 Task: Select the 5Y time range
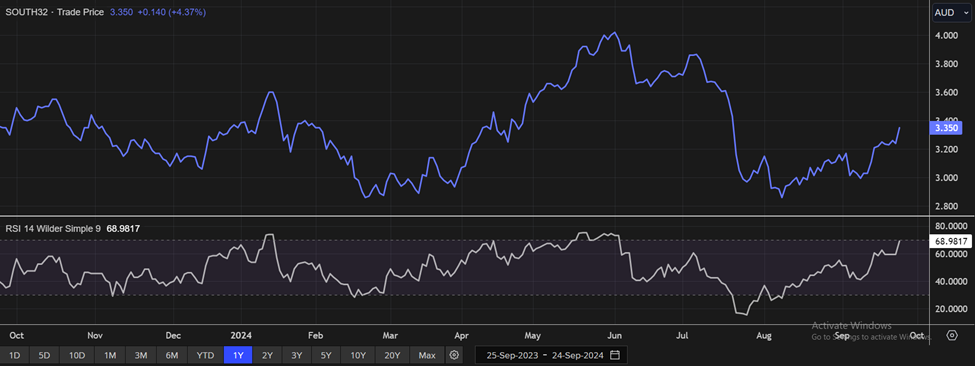326,355
